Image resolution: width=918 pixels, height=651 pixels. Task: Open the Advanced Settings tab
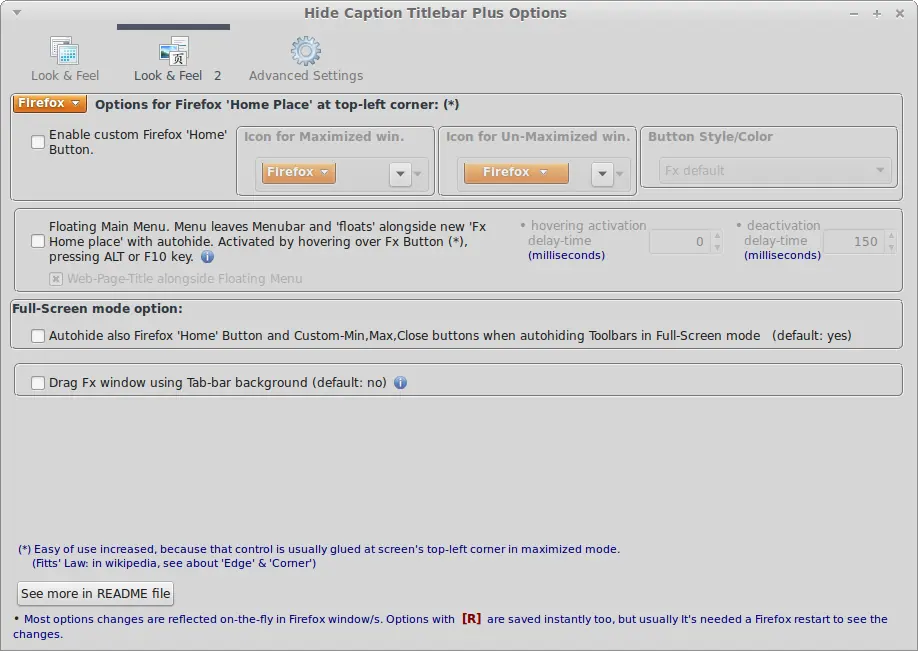(306, 59)
